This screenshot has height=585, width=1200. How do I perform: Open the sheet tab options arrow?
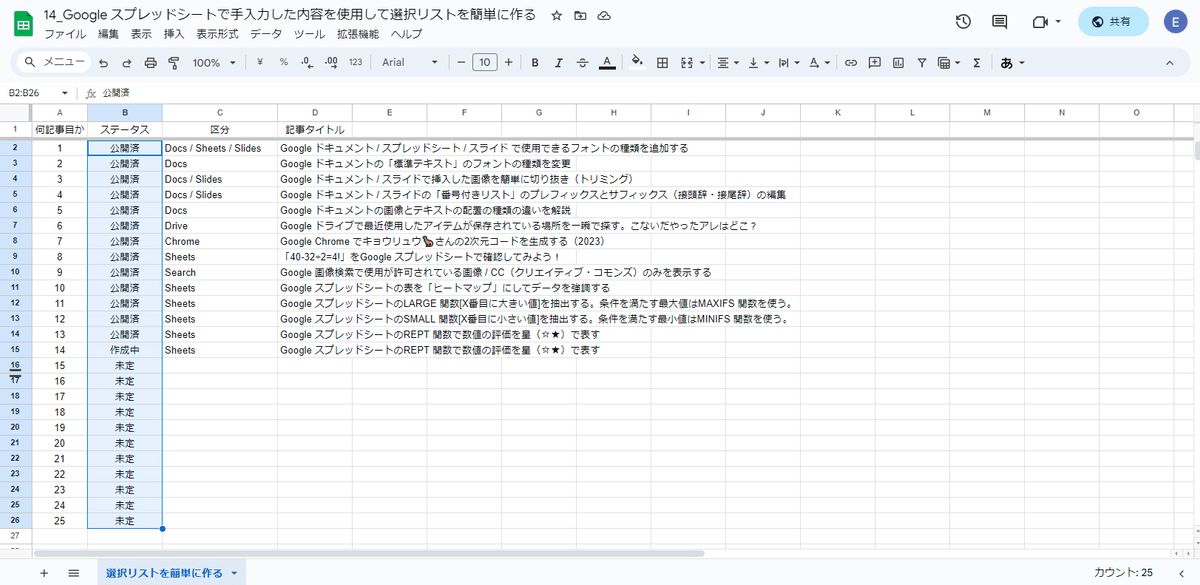(234, 573)
